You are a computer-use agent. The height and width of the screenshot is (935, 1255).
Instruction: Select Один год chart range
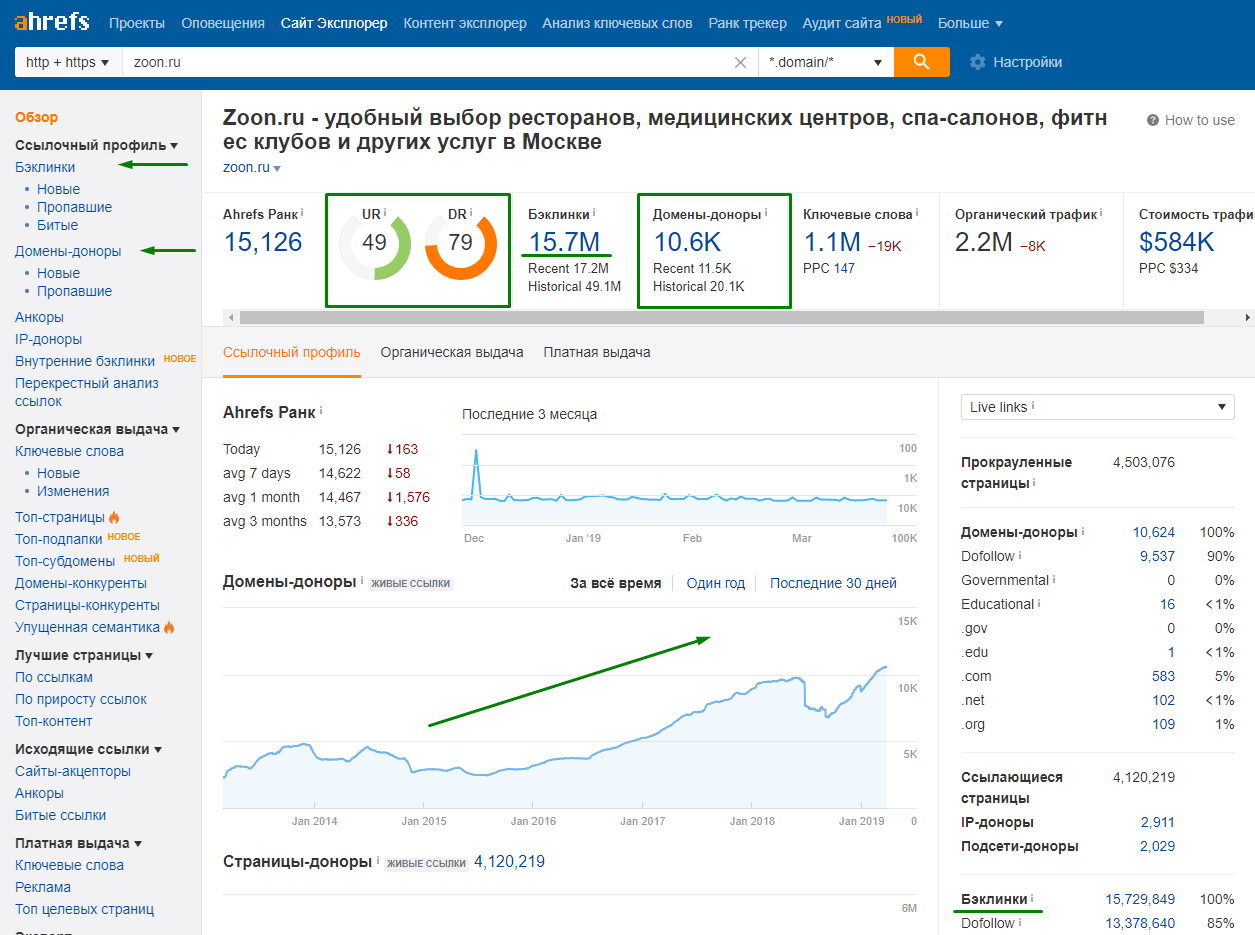pyautogui.click(x=715, y=583)
